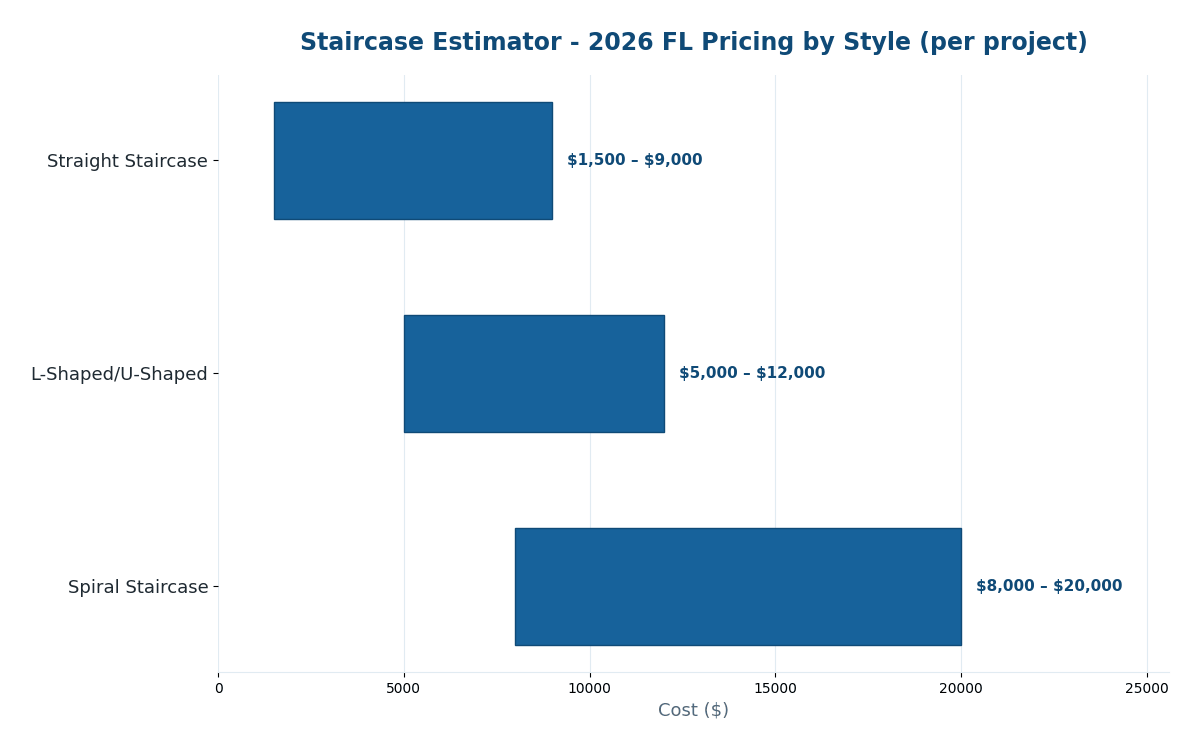Click the 'Cost ($)' axis title

tap(693, 710)
